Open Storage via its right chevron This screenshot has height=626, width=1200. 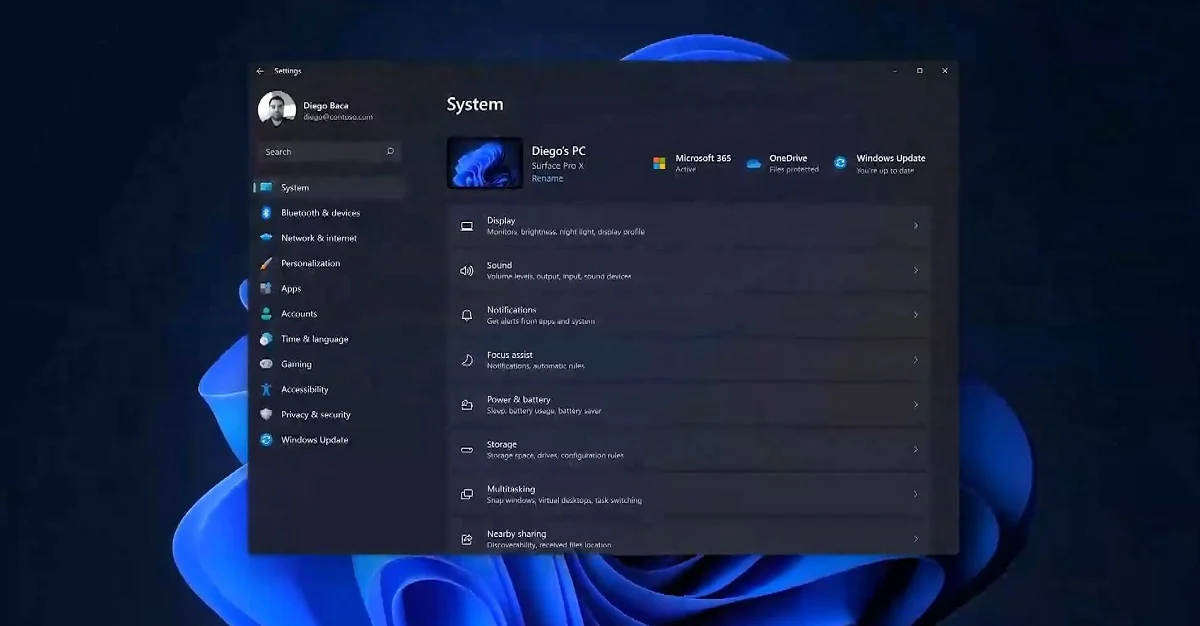point(916,450)
